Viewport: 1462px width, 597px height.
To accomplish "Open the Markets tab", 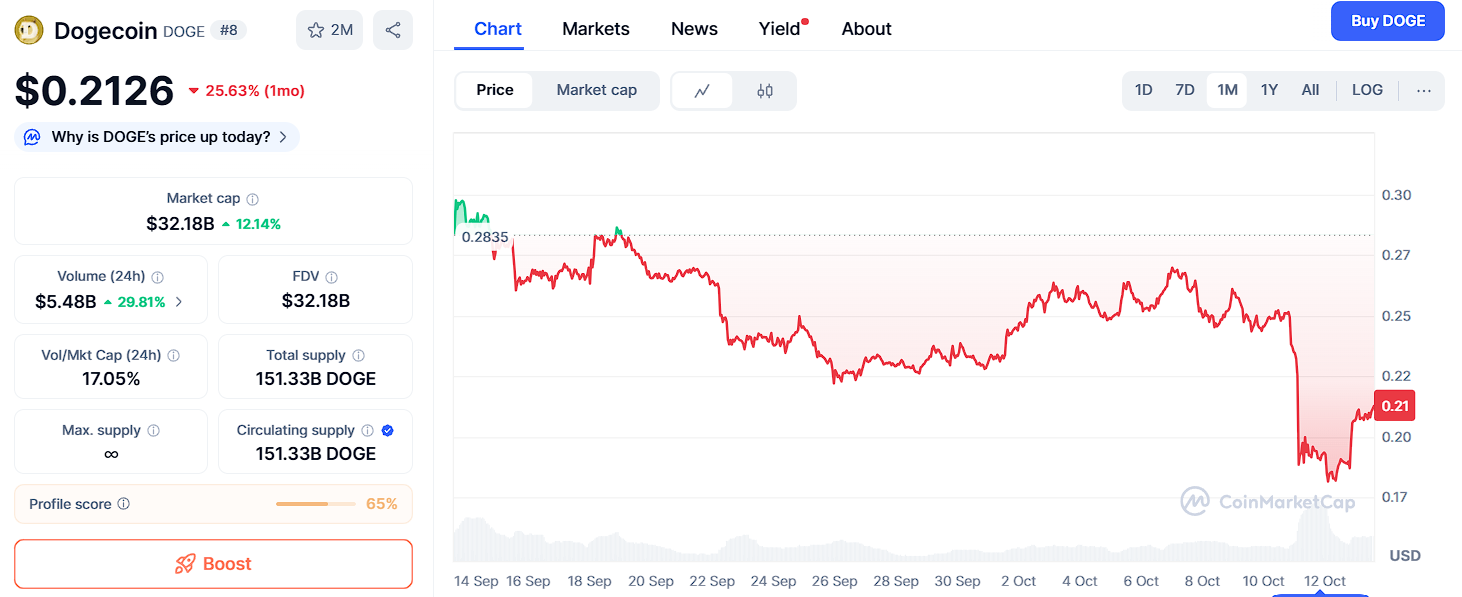I will (x=596, y=29).
